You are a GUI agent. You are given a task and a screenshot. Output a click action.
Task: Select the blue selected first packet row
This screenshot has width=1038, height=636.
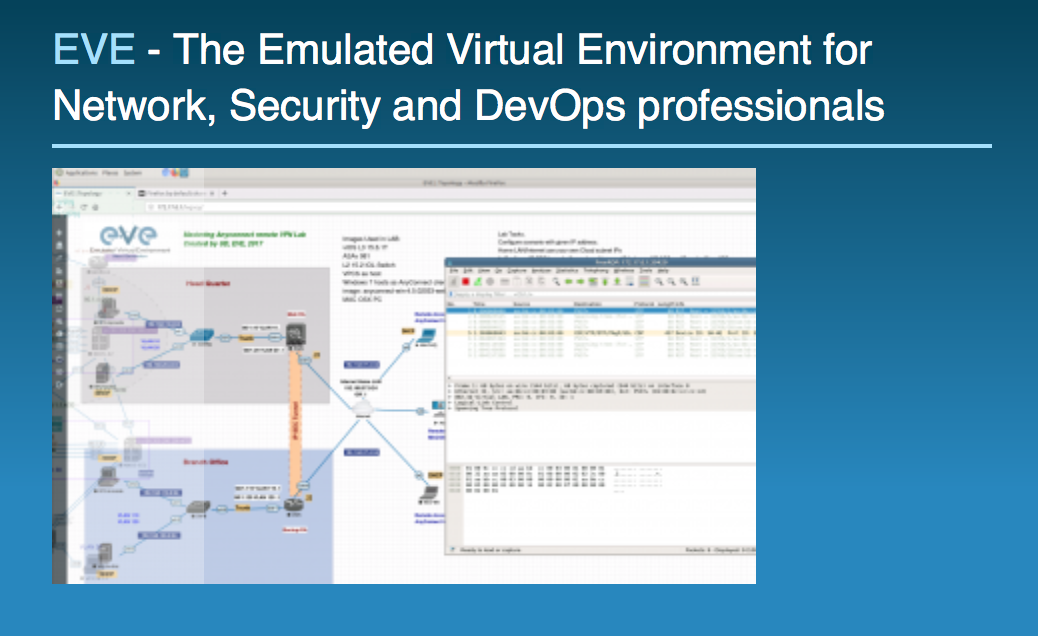tap(600, 310)
